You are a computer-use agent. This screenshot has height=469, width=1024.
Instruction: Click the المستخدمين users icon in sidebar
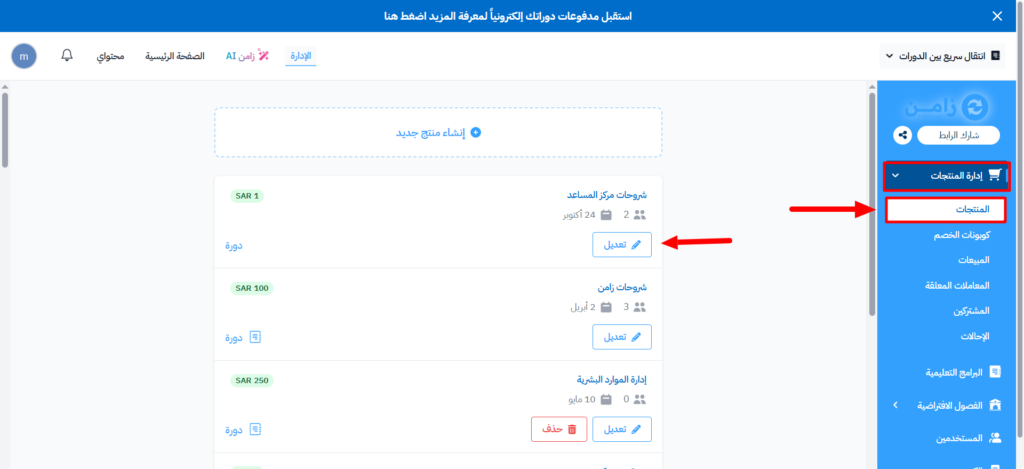tap(993, 438)
